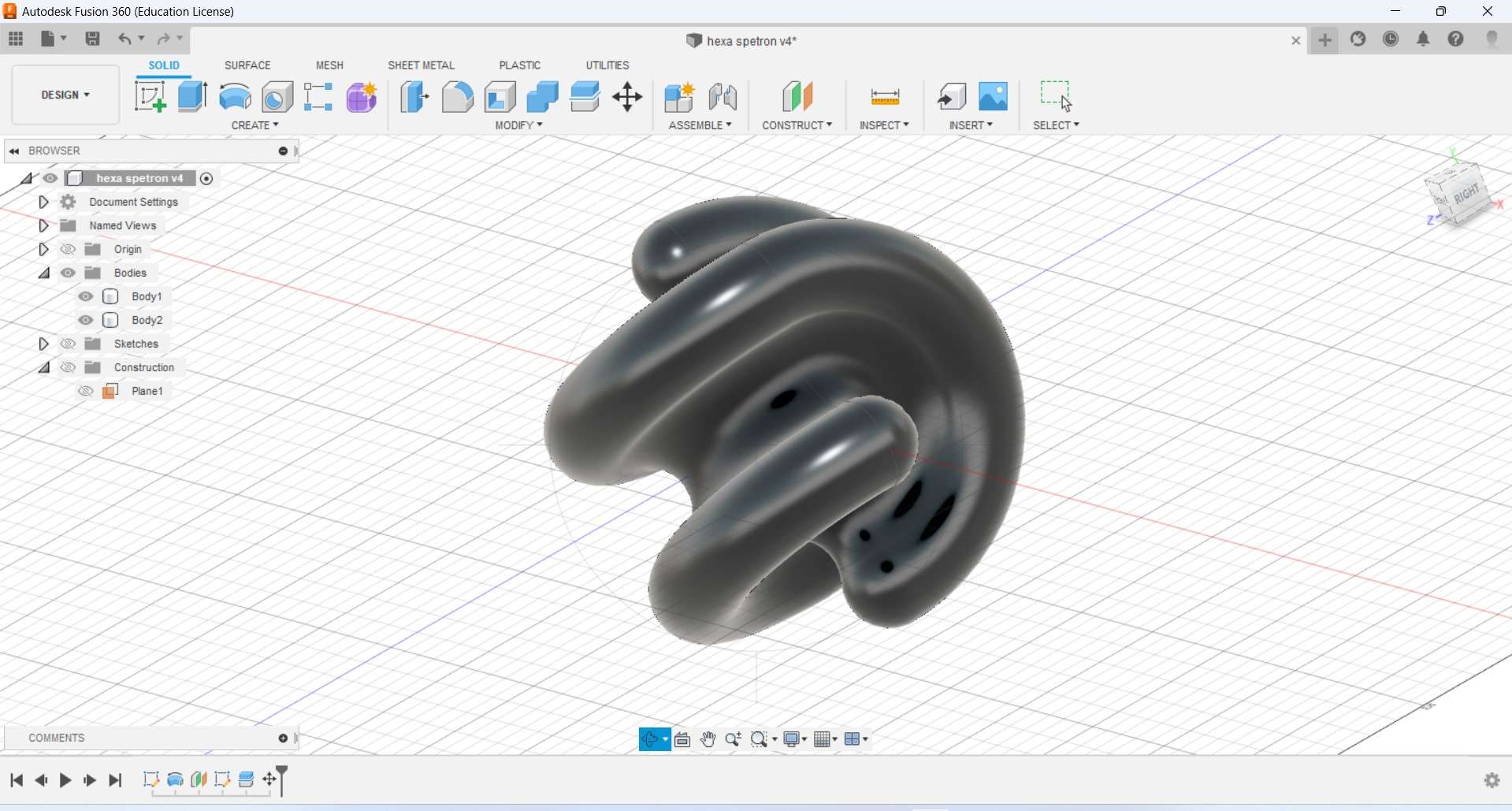Activate the window Select tool

pos(1056,95)
